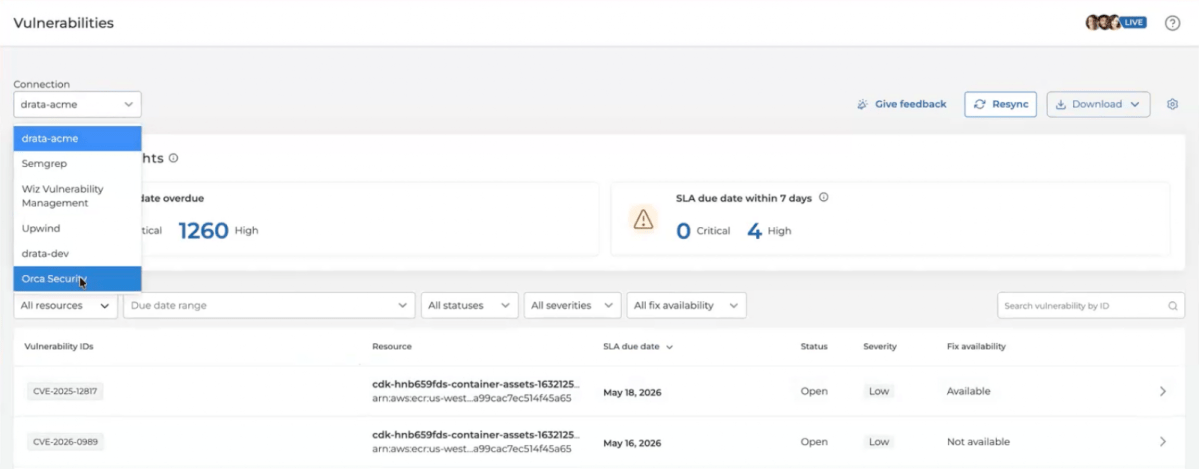The width and height of the screenshot is (1199, 469).
Task: Open the Connection dropdown showing drata-acme
Action: [x=77, y=104]
